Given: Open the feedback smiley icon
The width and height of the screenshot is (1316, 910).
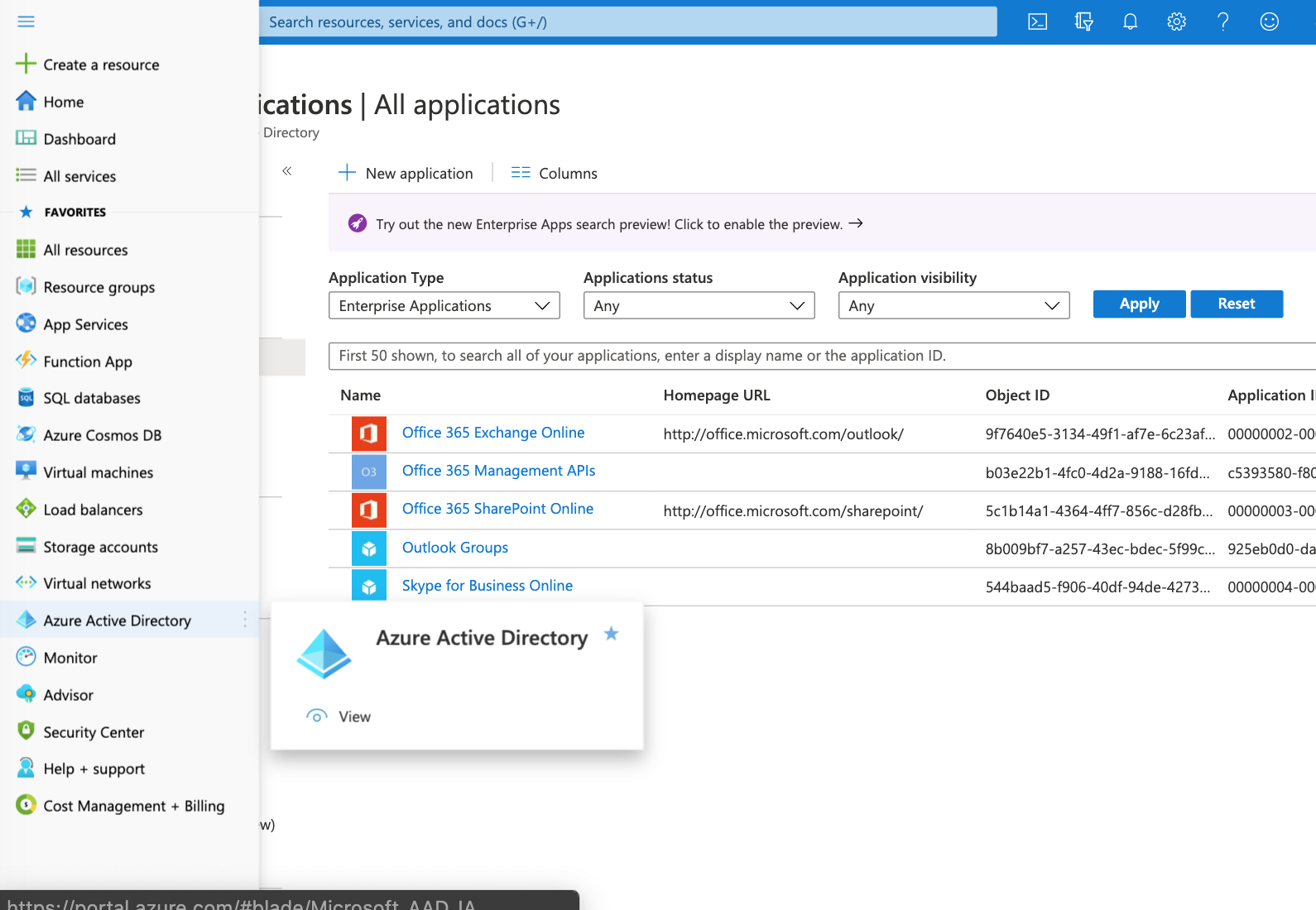Looking at the screenshot, I should [1269, 22].
